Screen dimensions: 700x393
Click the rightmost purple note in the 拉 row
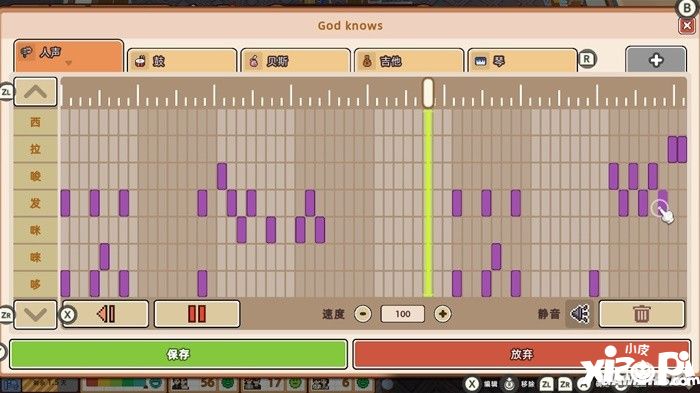[x=682, y=149]
